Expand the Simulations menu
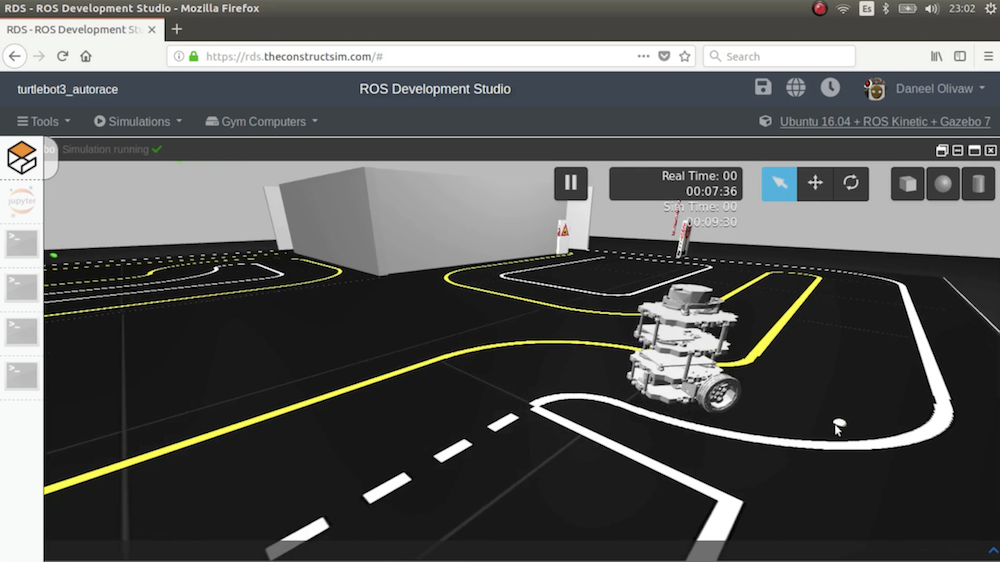The height and width of the screenshot is (562, 1000). (138, 121)
